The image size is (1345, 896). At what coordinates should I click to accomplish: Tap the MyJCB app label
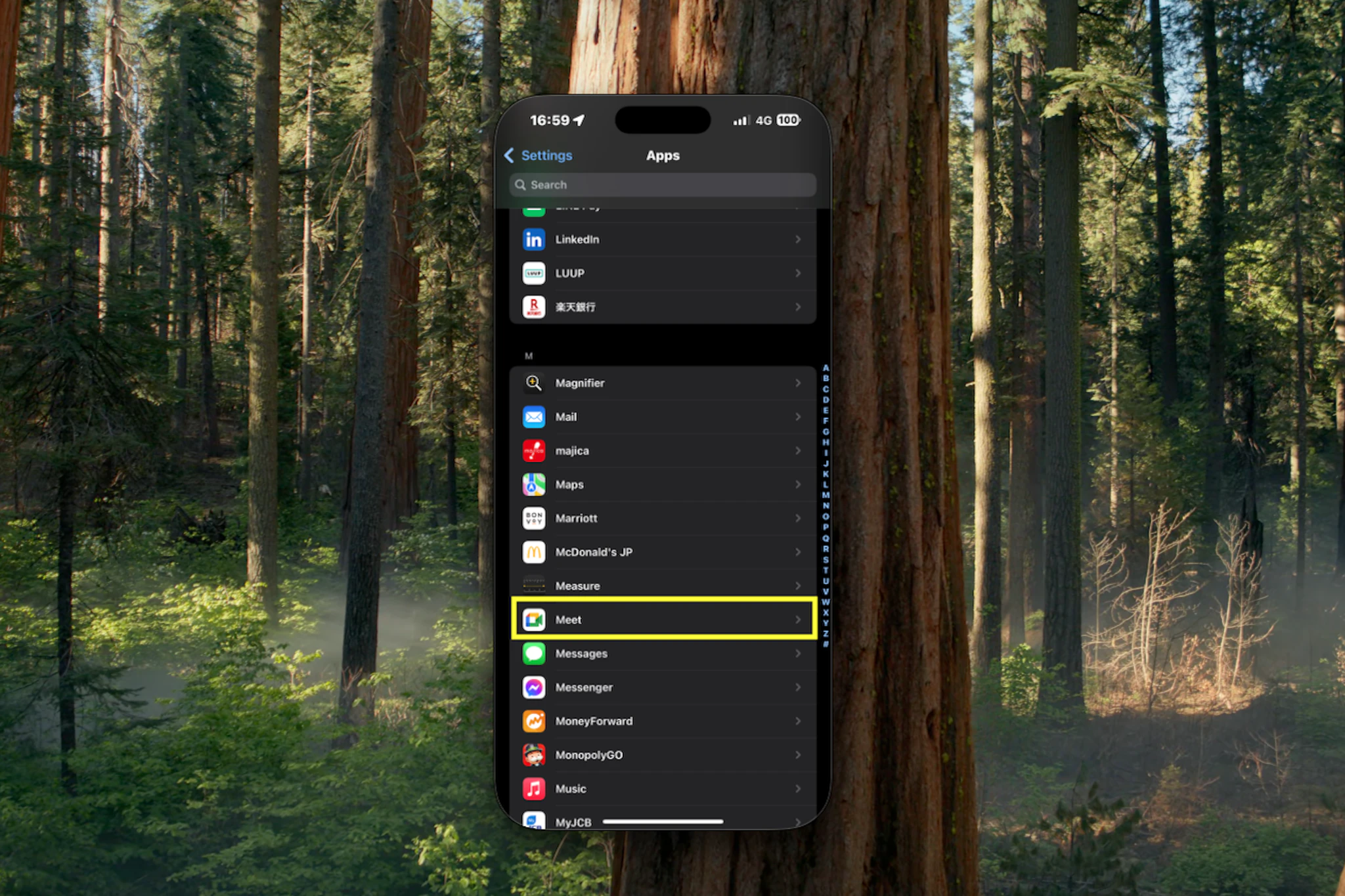(573, 822)
